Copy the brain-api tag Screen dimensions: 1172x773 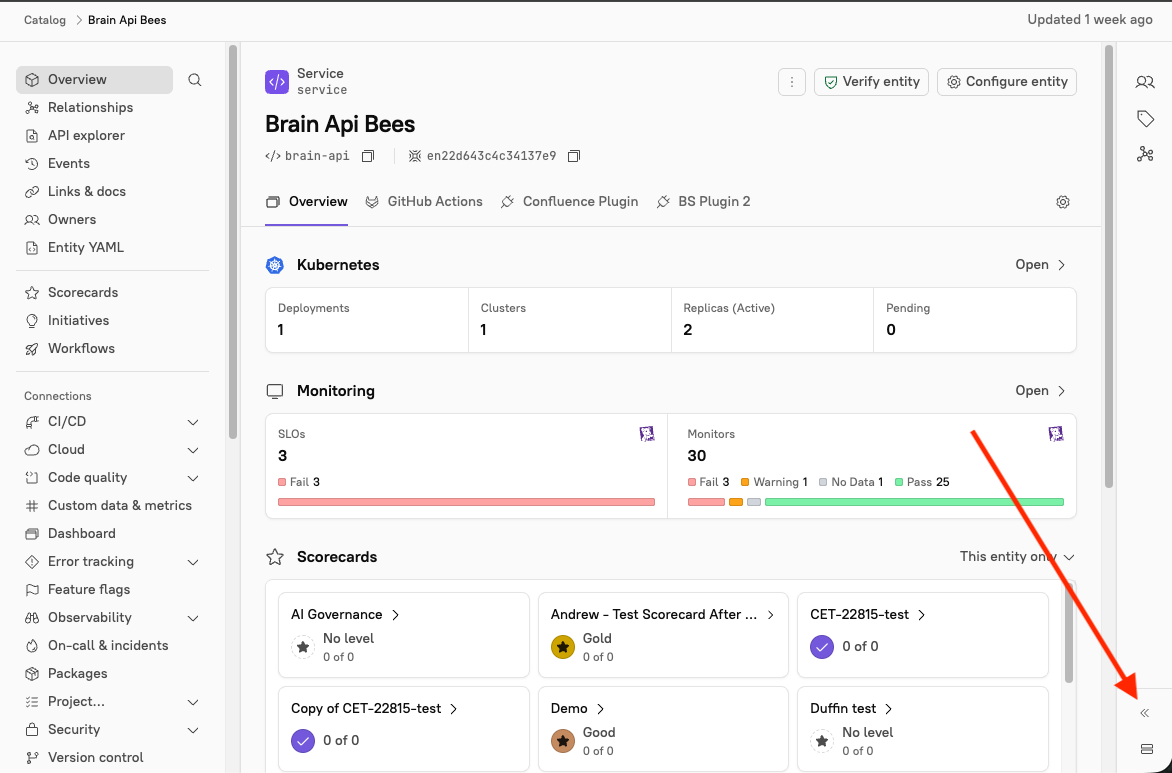point(368,156)
